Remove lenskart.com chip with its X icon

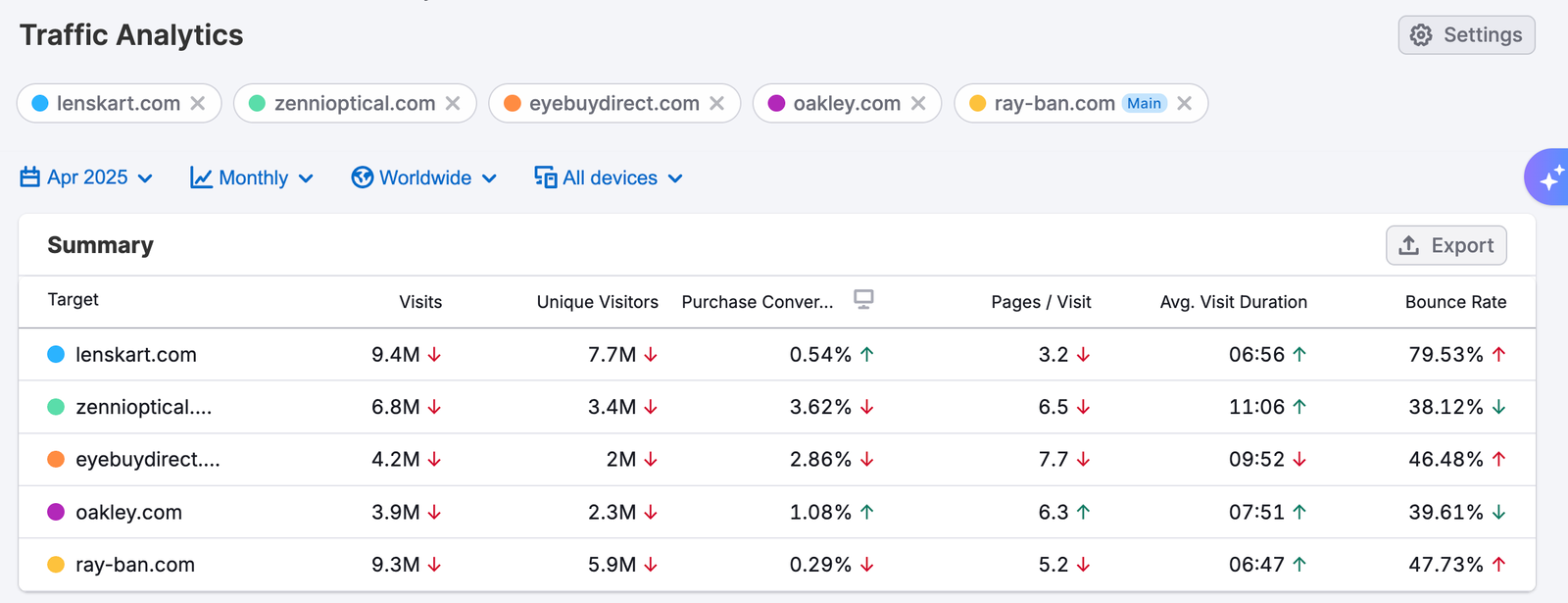click(198, 103)
